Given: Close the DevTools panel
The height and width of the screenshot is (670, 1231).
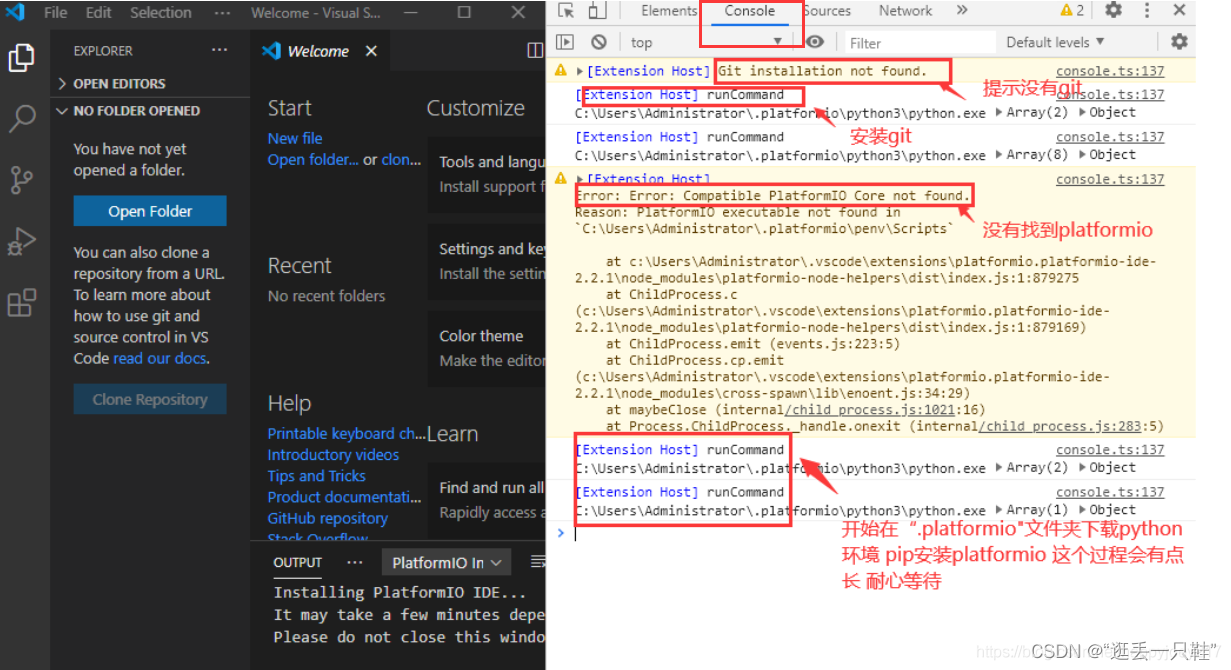Looking at the screenshot, I should [x=1179, y=11].
